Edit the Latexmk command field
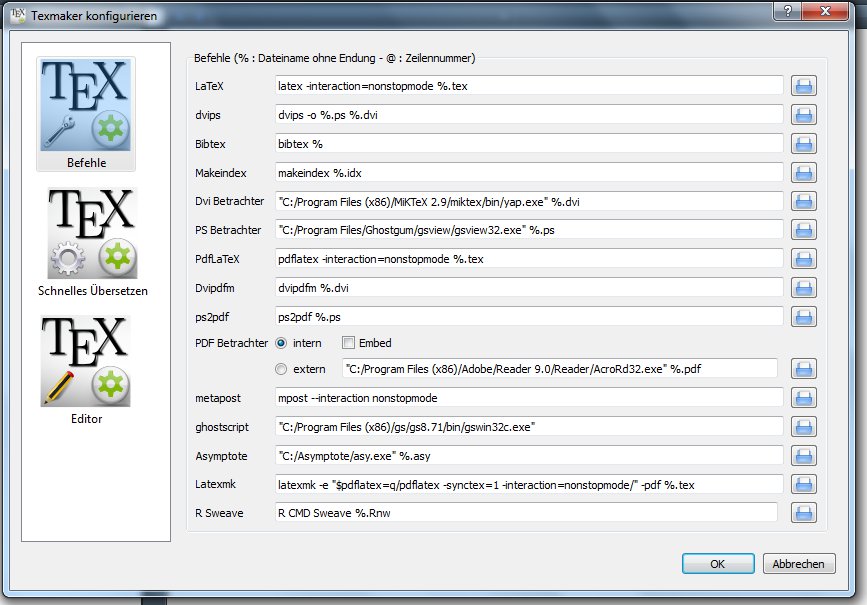The image size is (867, 605). coord(529,484)
